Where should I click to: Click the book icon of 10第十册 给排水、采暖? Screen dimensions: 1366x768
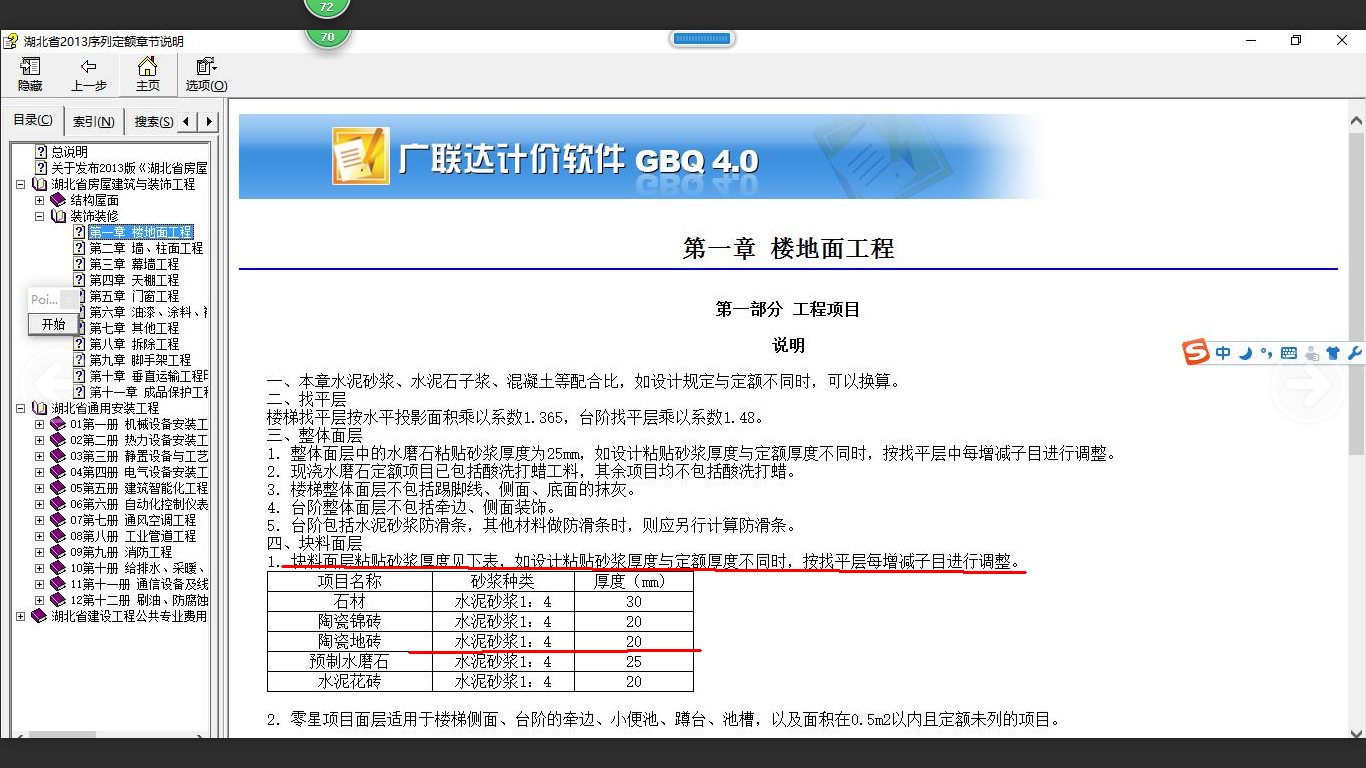click(x=58, y=568)
